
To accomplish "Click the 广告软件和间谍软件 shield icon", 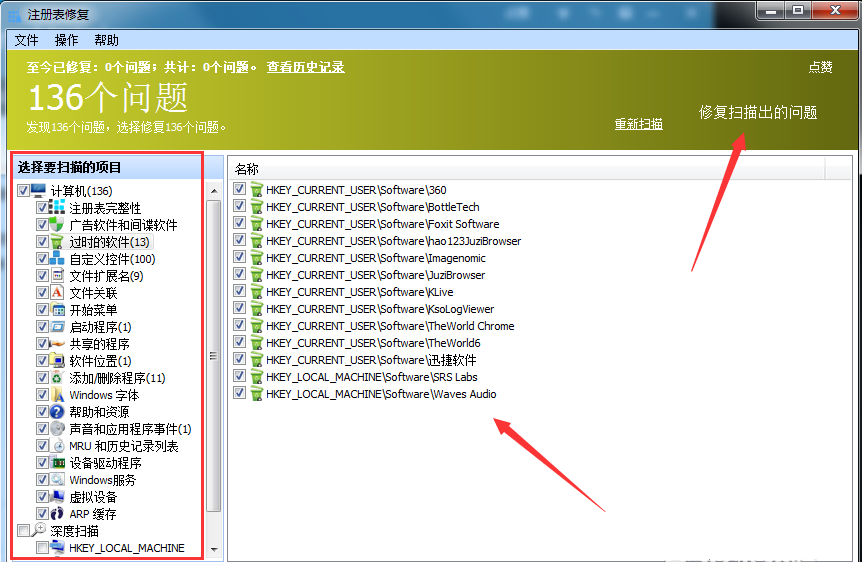I will (x=58, y=225).
